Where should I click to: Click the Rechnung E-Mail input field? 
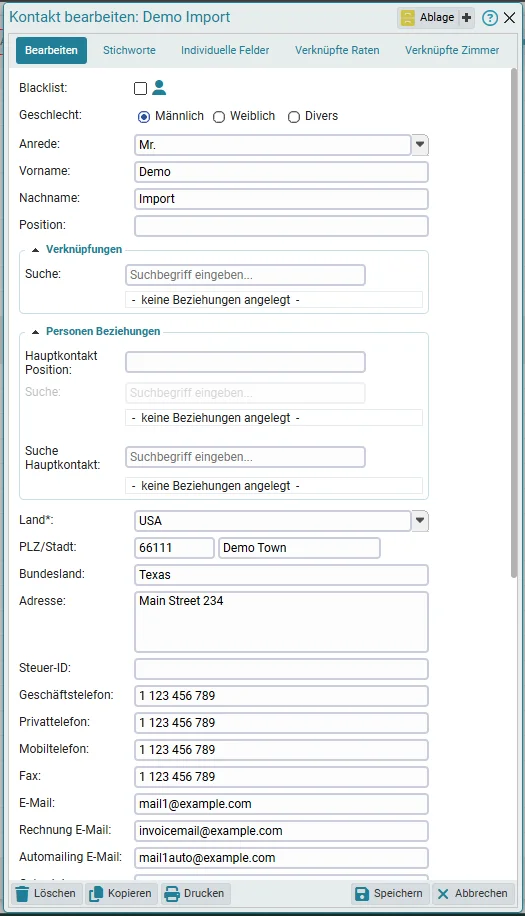pyautogui.click(x=281, y=831)
